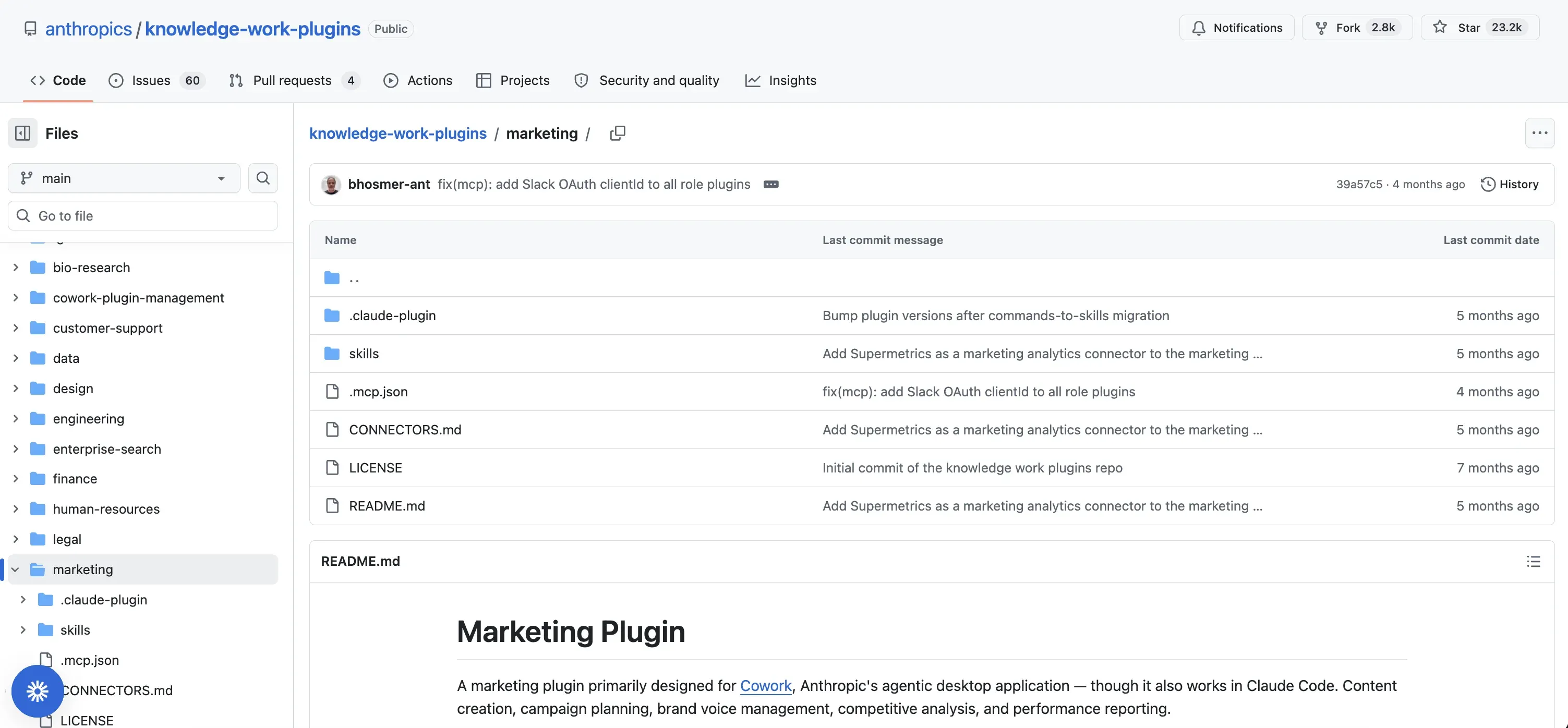Open the .claude-plugin folder name in table

click(x=392, y=316)
